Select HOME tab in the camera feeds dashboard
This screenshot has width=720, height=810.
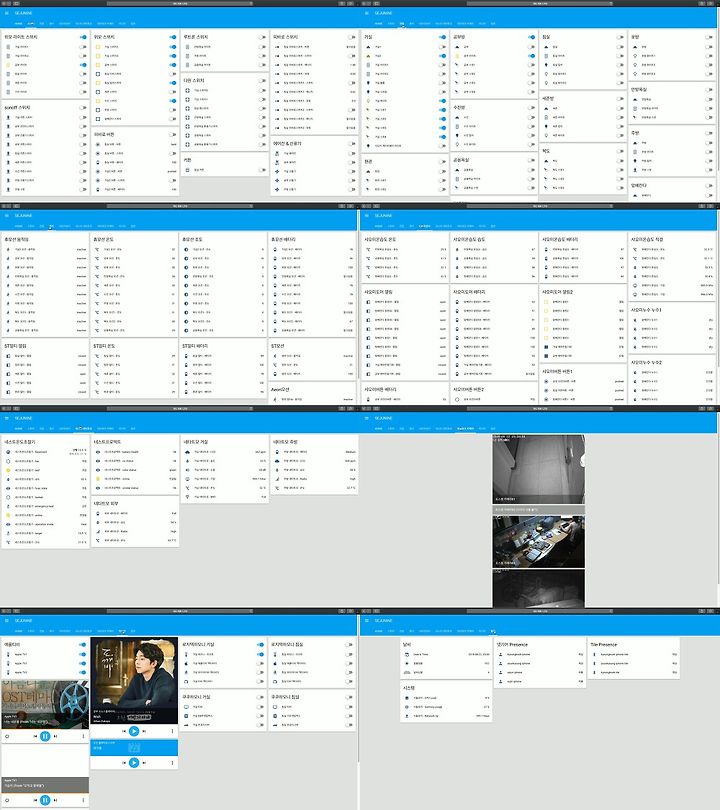point(379,429)
